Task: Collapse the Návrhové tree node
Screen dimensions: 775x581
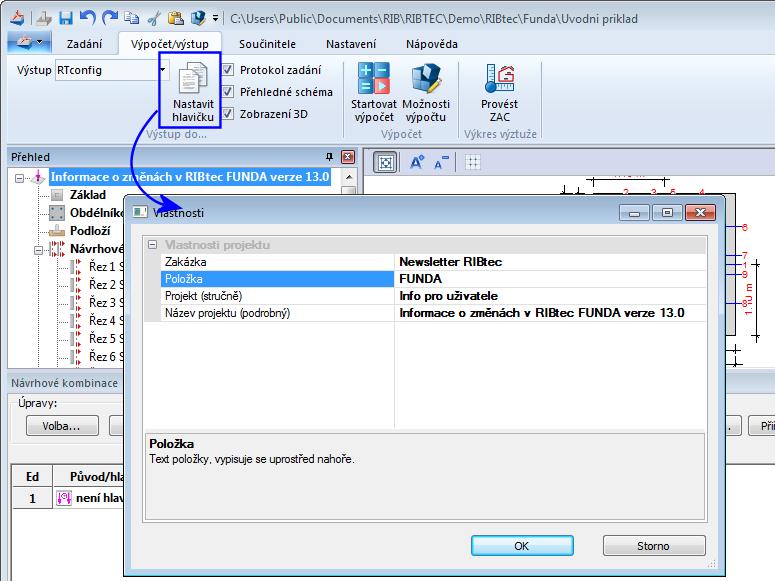Action: [x=38, y=250]
